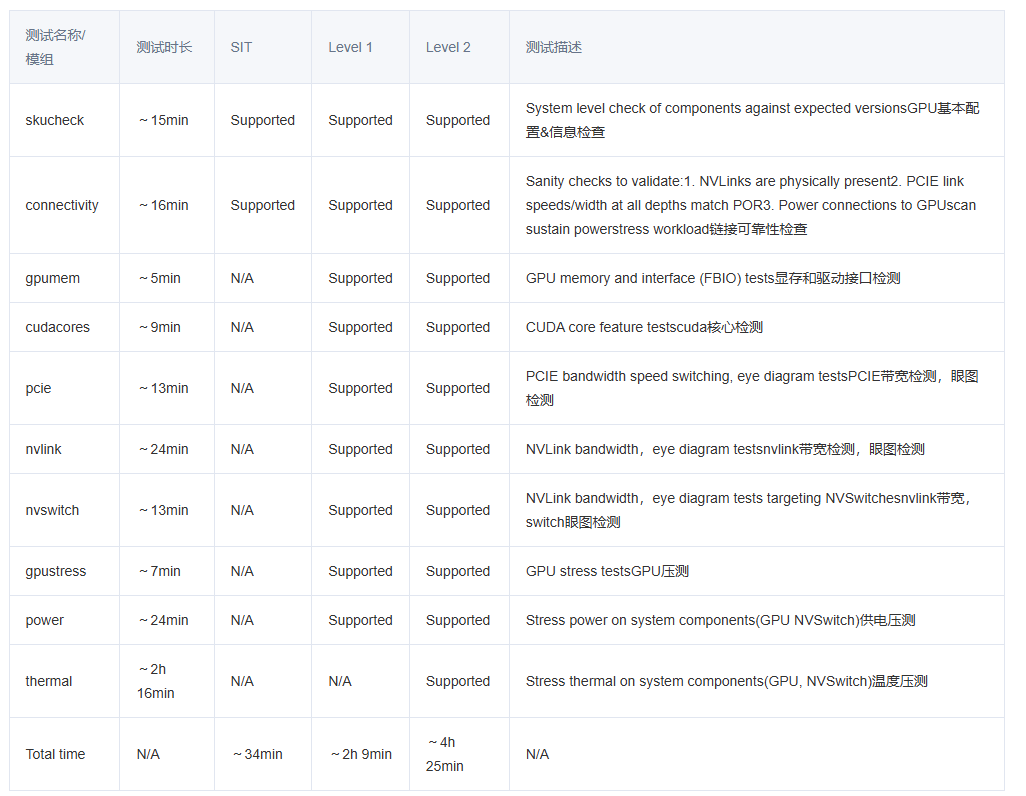Screen dimensions: 1026x796
Task: Select the nvswitch row name
Action: click(x=52, y=510)
